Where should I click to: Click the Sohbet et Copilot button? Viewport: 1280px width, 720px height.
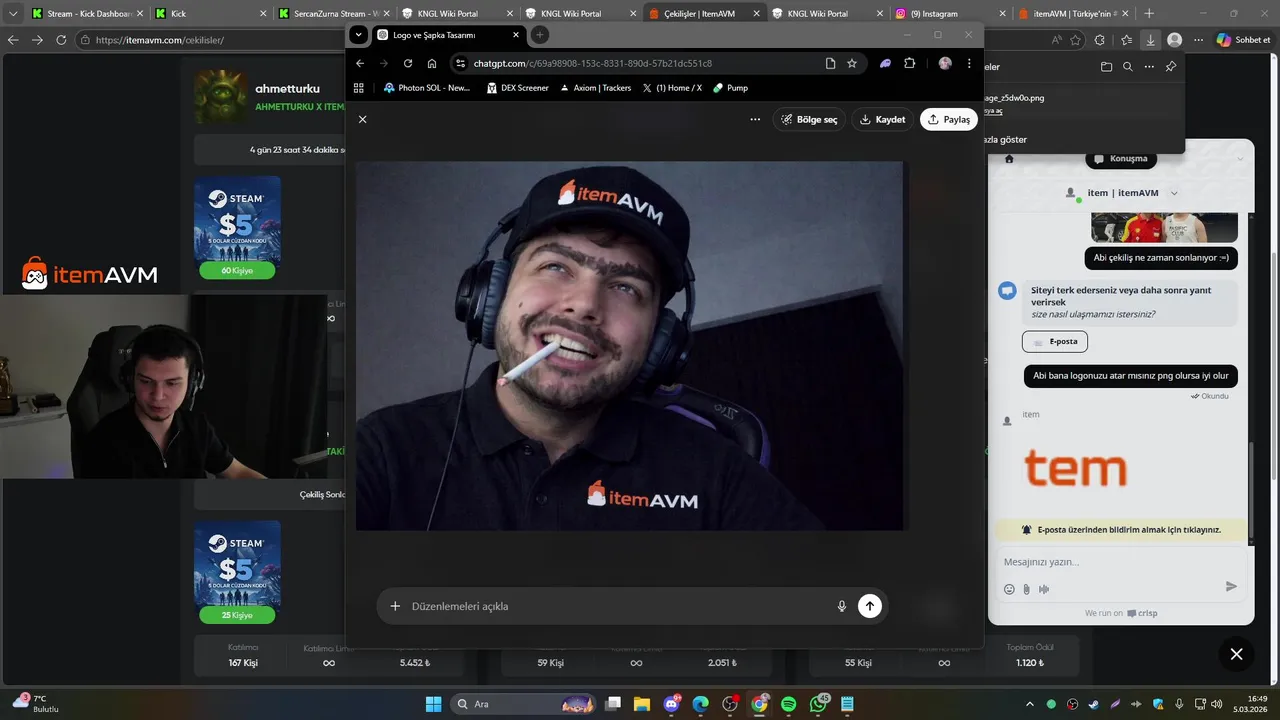(1243, 40)
